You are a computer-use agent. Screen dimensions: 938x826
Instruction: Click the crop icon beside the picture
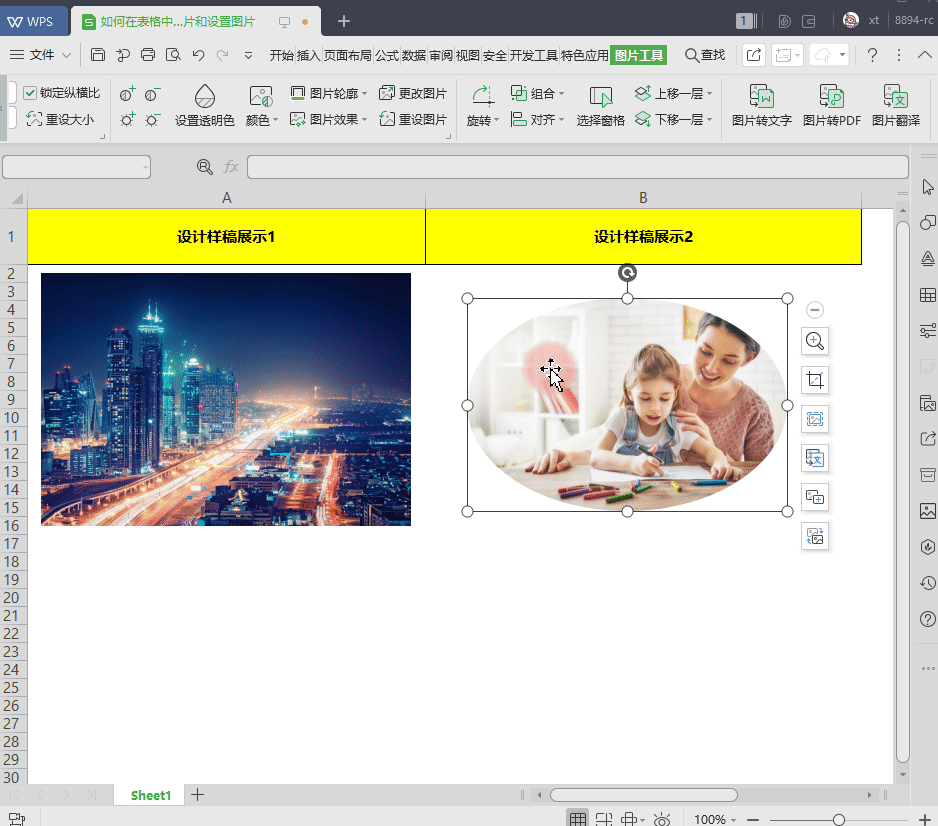(815, 380)
